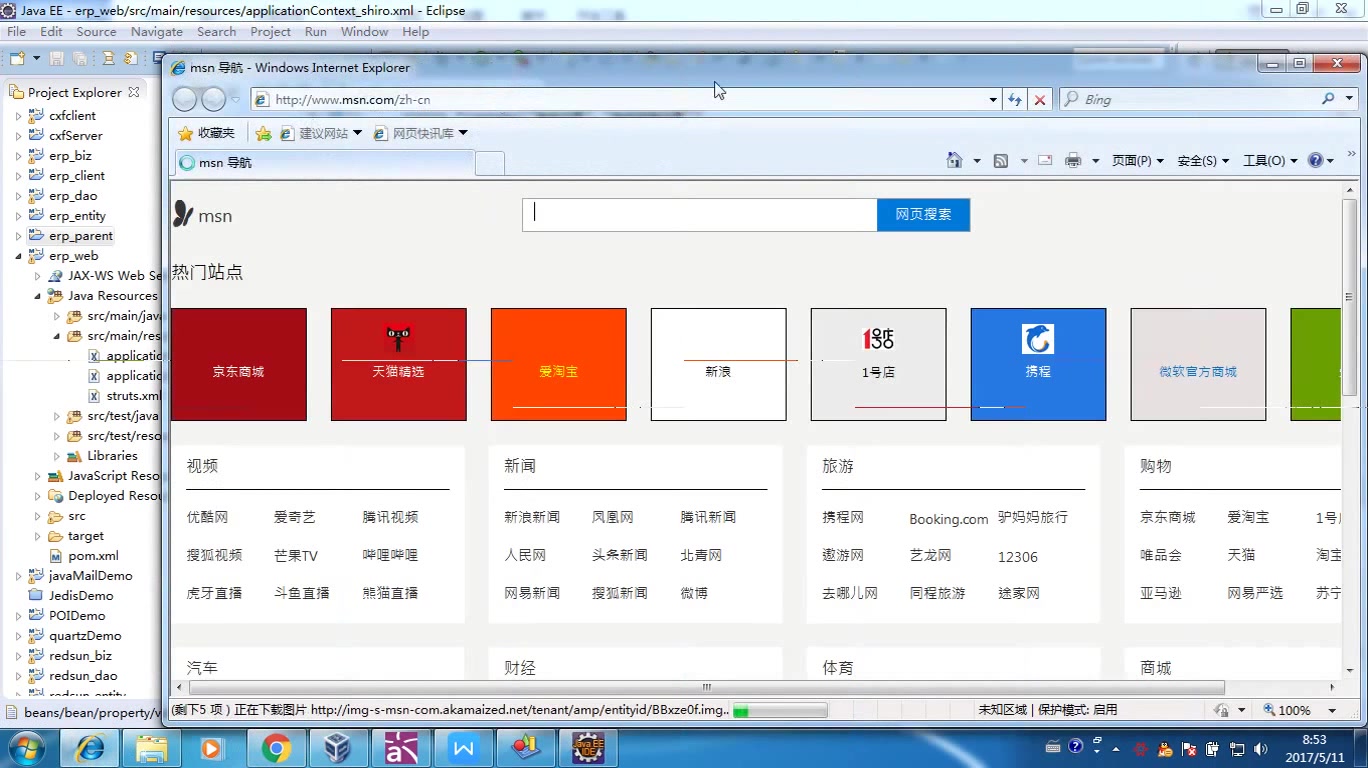Click the RSS feeds icon
The height and width of the screenshot is (768, 1368).
click(x=1000, y=160)
